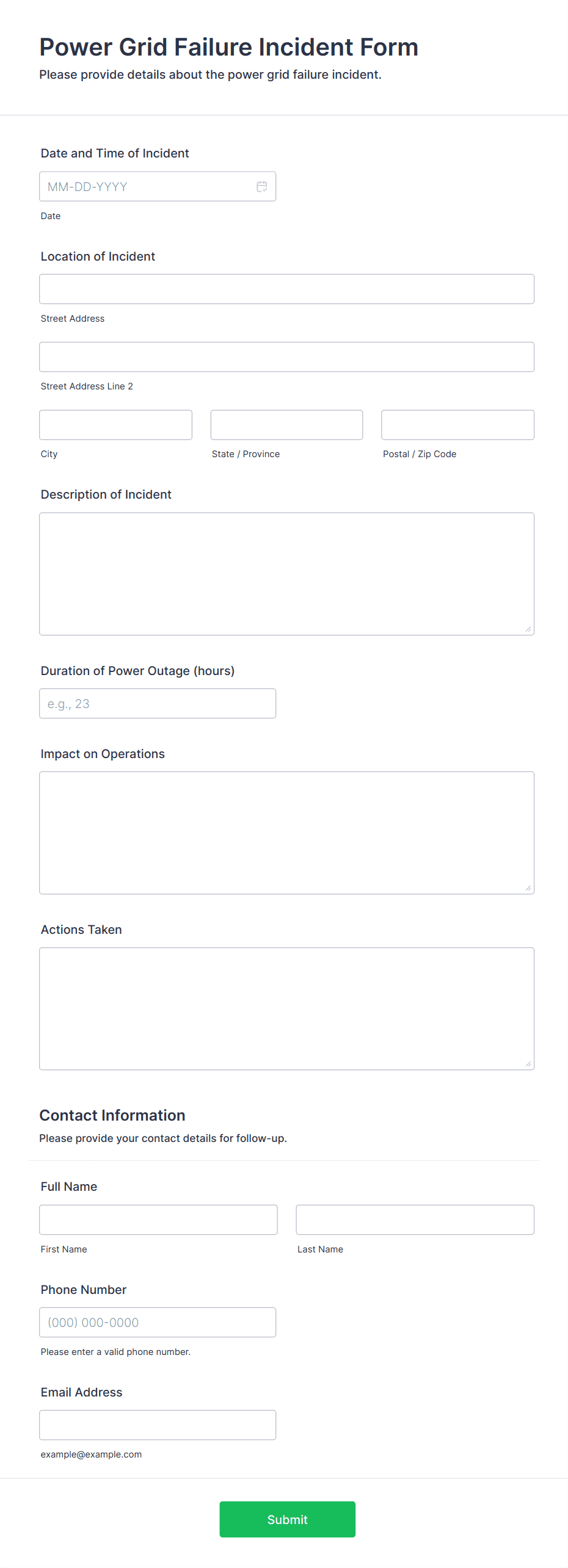Viewport: 568px width, 1568px height.
Task: Click the Description of Incident textarea
Action: tap(286, 574)
